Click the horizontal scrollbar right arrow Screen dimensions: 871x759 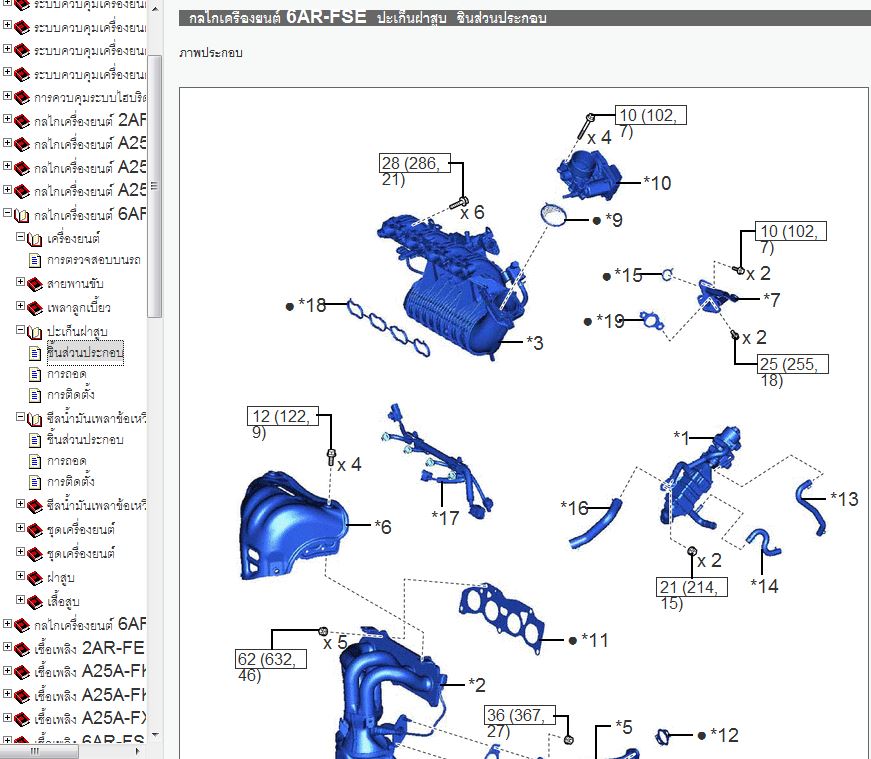point(139,752)
